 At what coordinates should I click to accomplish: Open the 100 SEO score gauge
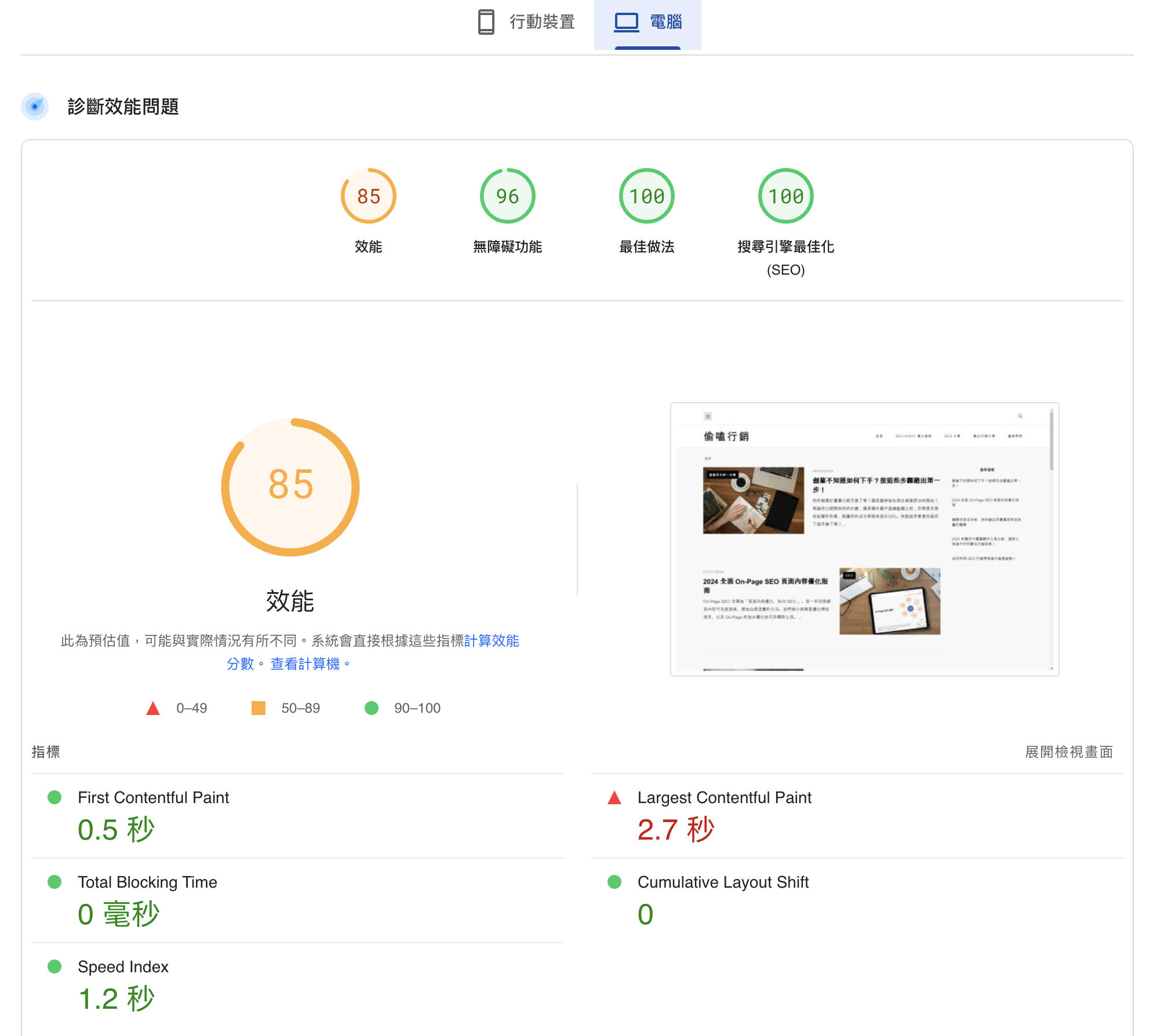786,196
